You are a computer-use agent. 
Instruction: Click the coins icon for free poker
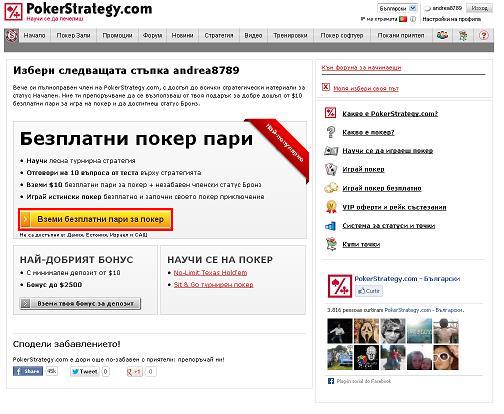tap(331, 188)
